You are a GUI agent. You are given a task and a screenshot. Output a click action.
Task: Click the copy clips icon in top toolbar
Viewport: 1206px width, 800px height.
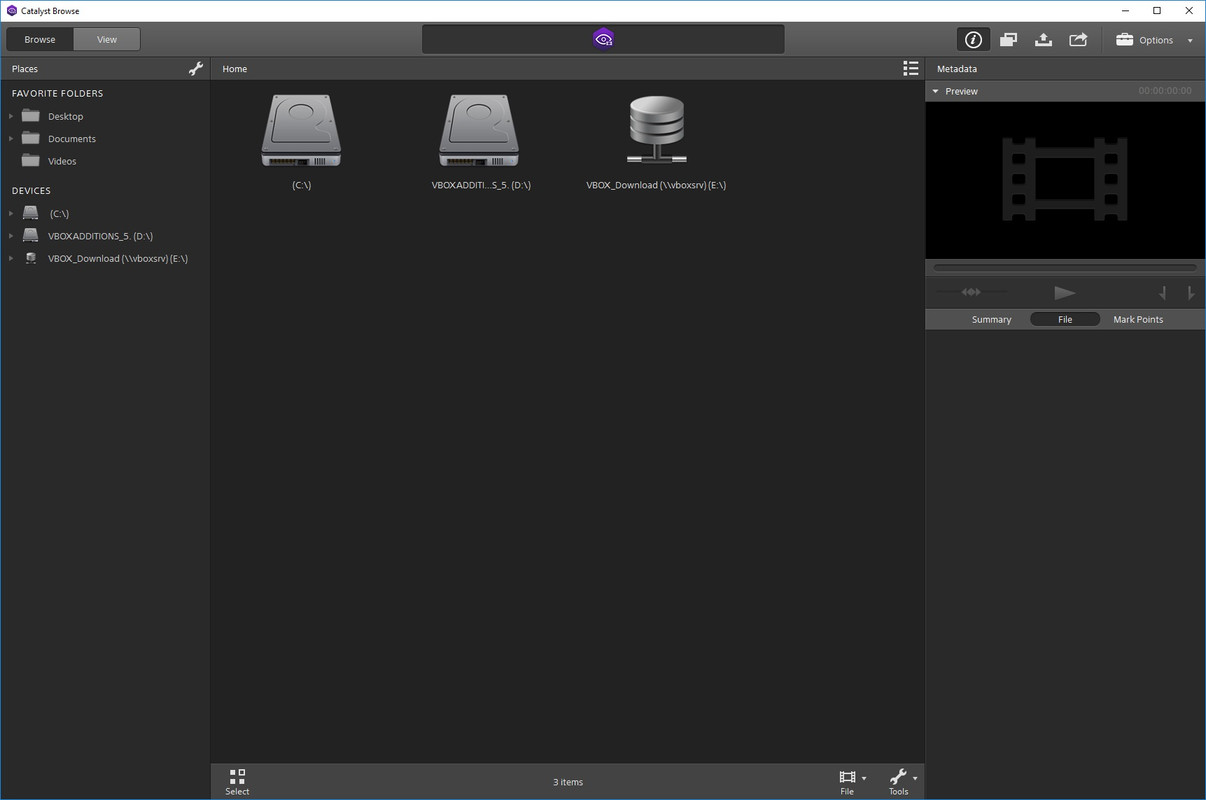[1008, 39]
